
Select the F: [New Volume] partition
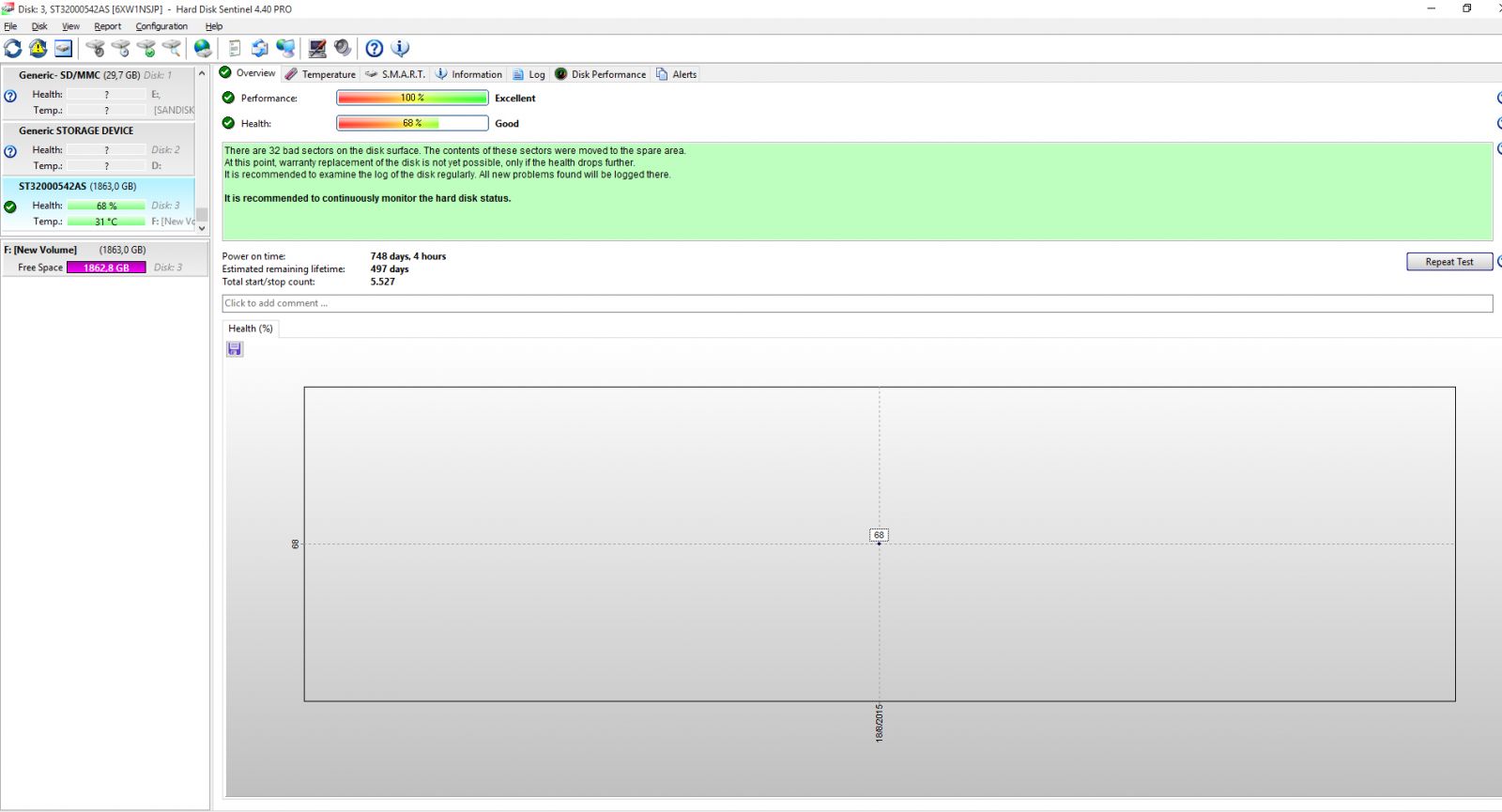coord(104,258)
